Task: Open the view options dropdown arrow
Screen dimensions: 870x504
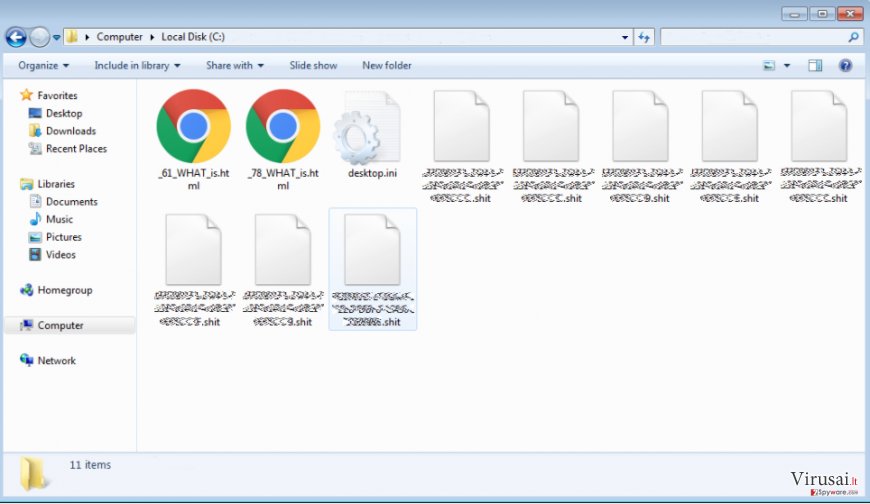Action: [787, 65]
